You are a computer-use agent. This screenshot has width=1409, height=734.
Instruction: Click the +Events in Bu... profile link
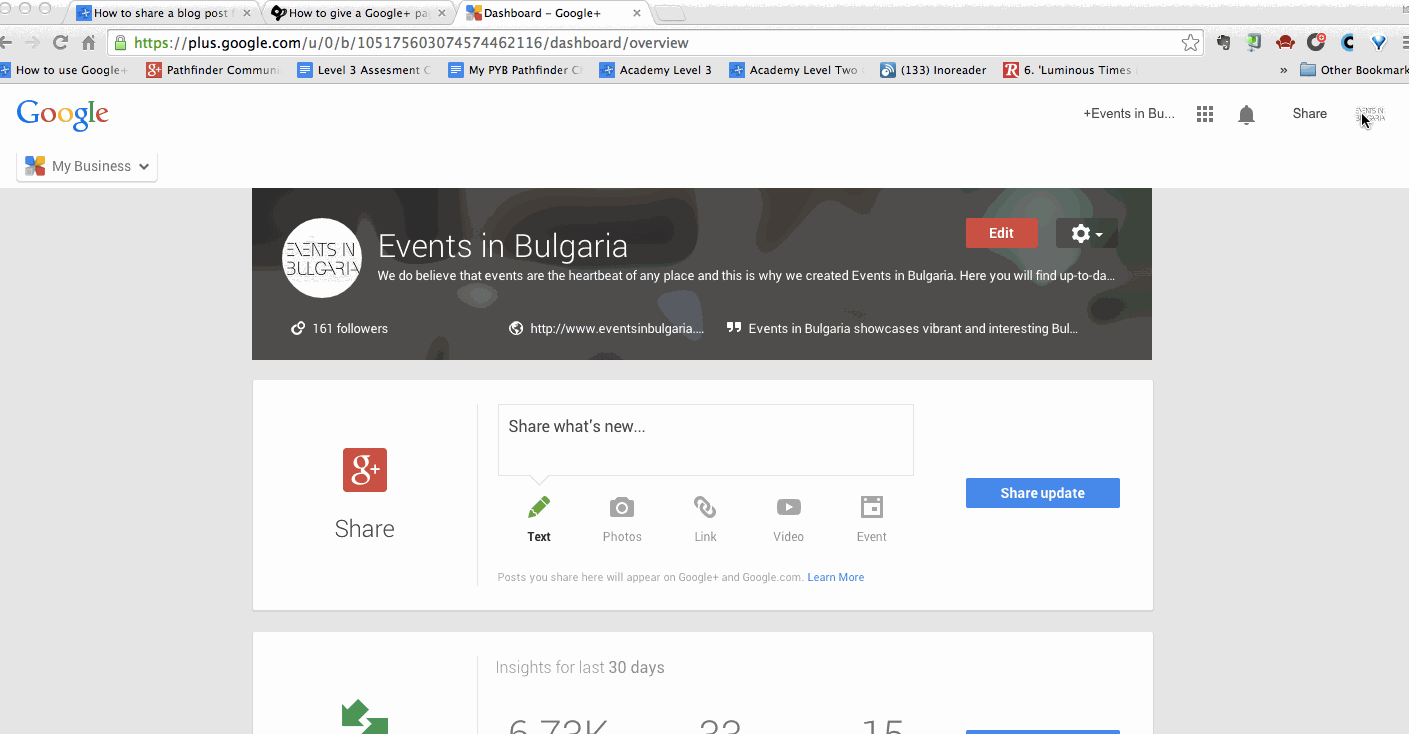coord(1129,114)
